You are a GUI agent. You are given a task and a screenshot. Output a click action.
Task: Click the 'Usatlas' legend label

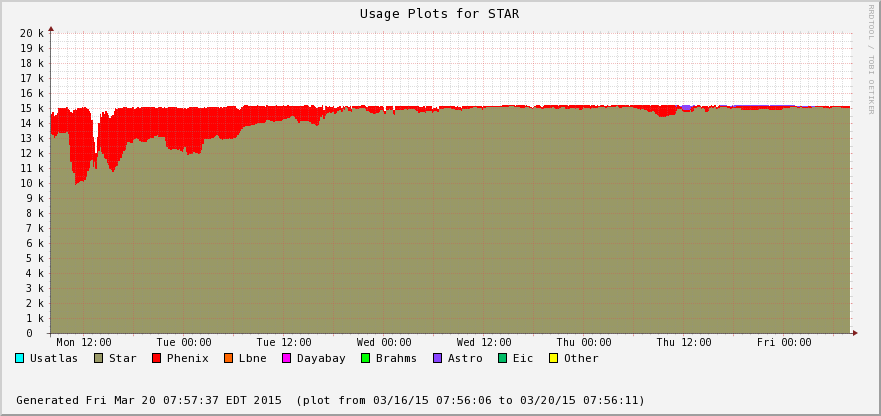[x=54, y=358]
